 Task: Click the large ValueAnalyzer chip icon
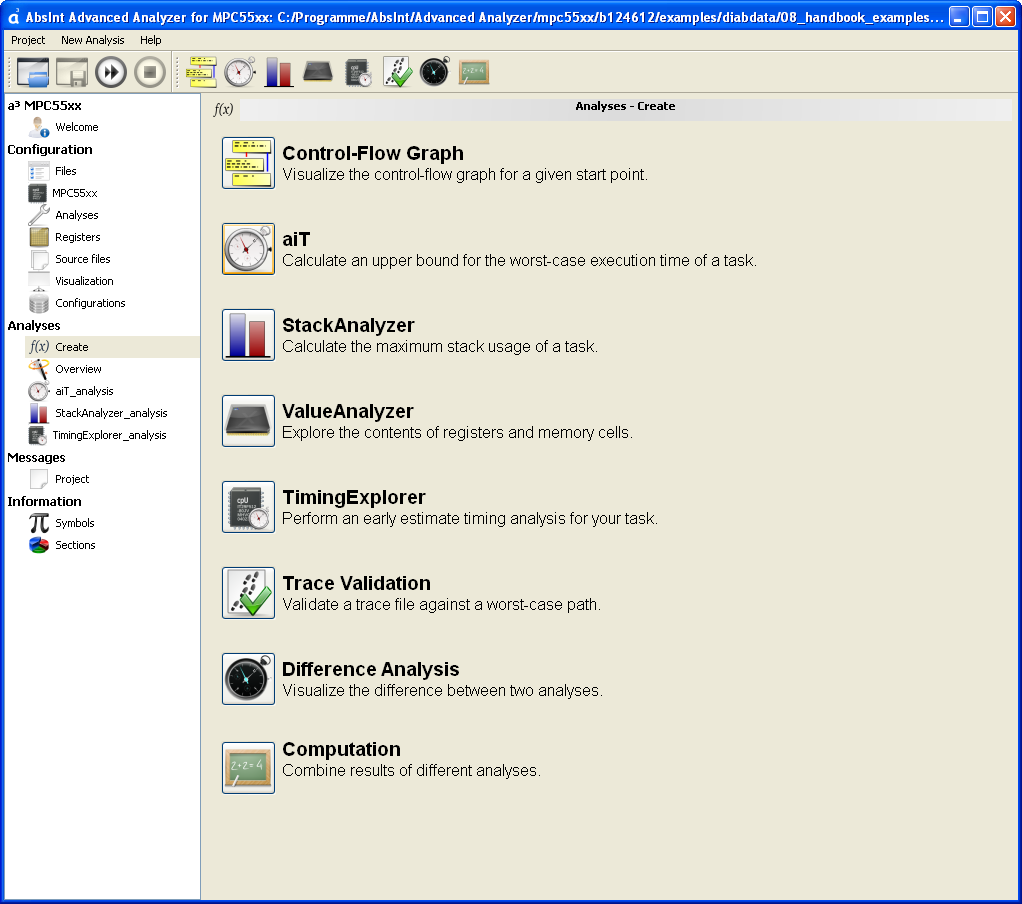tap(248, 421)
